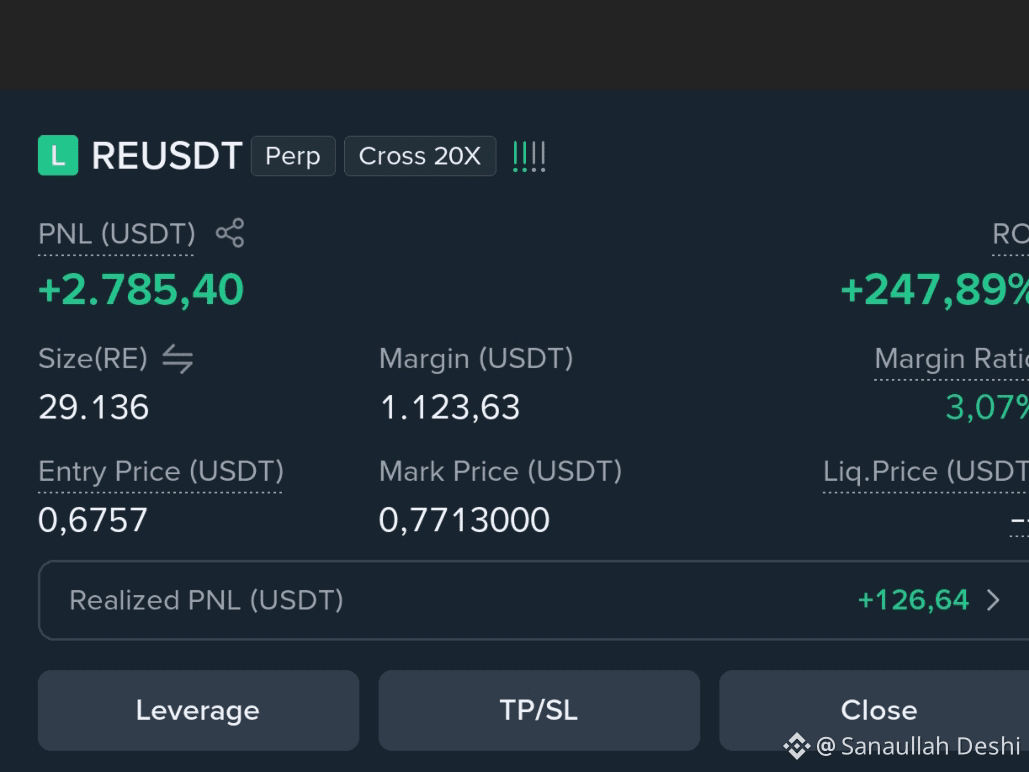Click the share PNL icon
Viewport: 1029px width, 772px height.
[x=230, y=233]
